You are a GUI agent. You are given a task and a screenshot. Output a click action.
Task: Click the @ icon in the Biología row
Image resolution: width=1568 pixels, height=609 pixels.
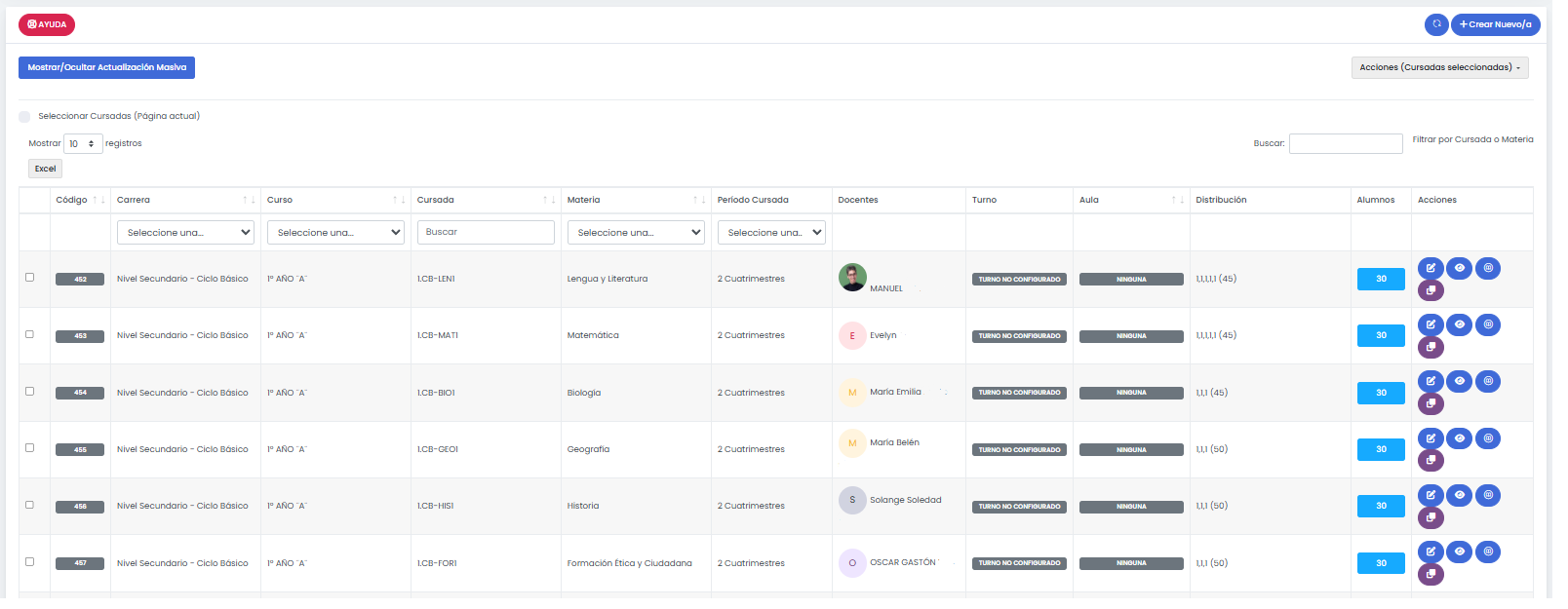(x=1488, y=381)
